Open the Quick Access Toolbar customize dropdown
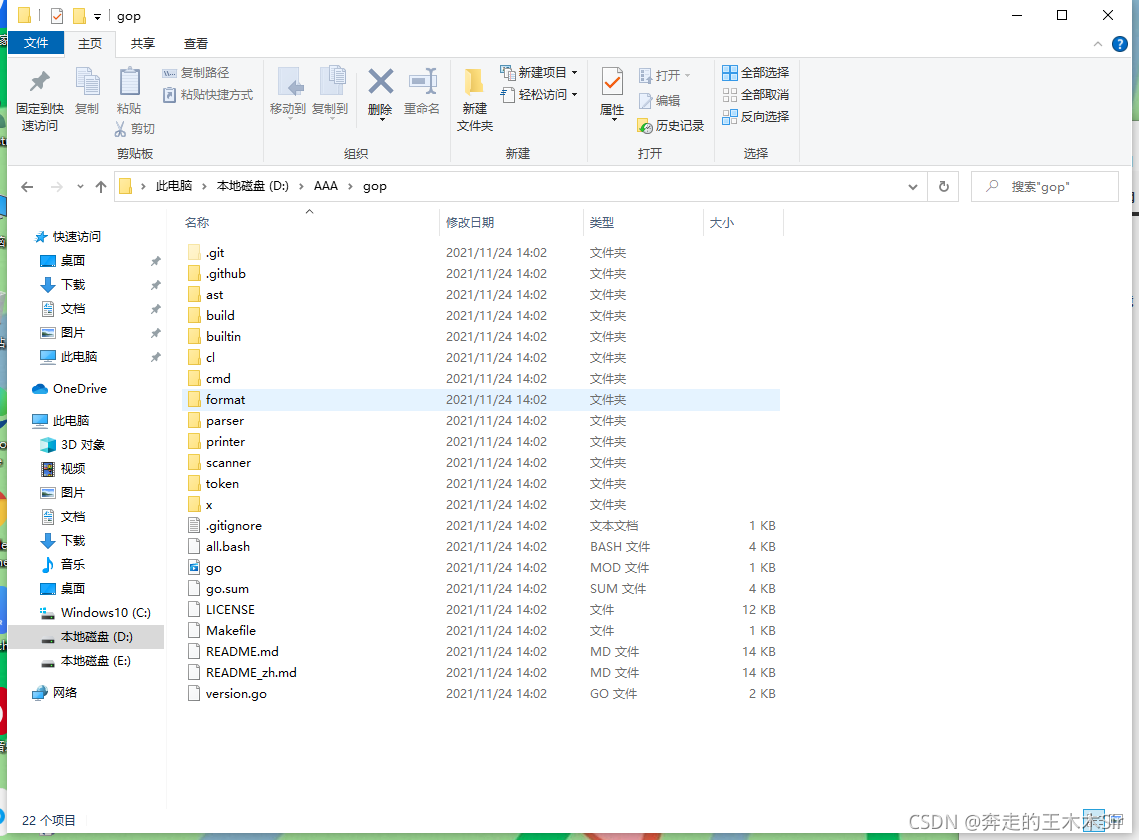Image resolution: width=1139 pixels, height=840 pixels. (97, 16)
